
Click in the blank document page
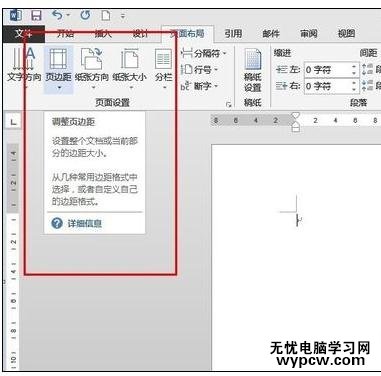(x=296, y=257)
